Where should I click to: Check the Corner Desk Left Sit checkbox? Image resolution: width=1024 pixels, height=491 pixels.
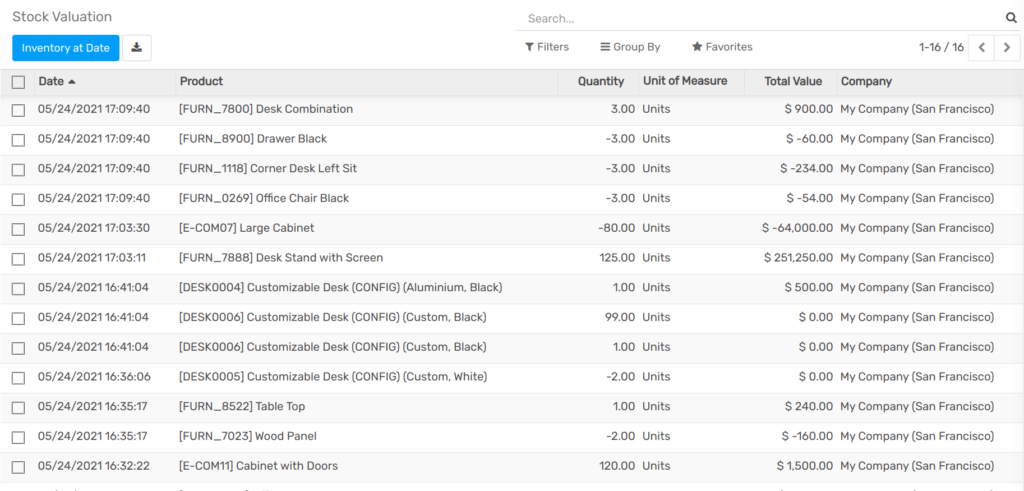pos(18,170)
